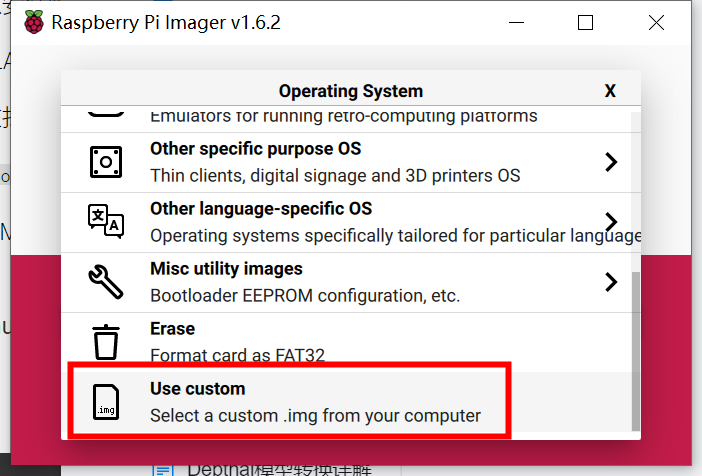Expand Other specific purpose OS chevron

tap(611, 162)
